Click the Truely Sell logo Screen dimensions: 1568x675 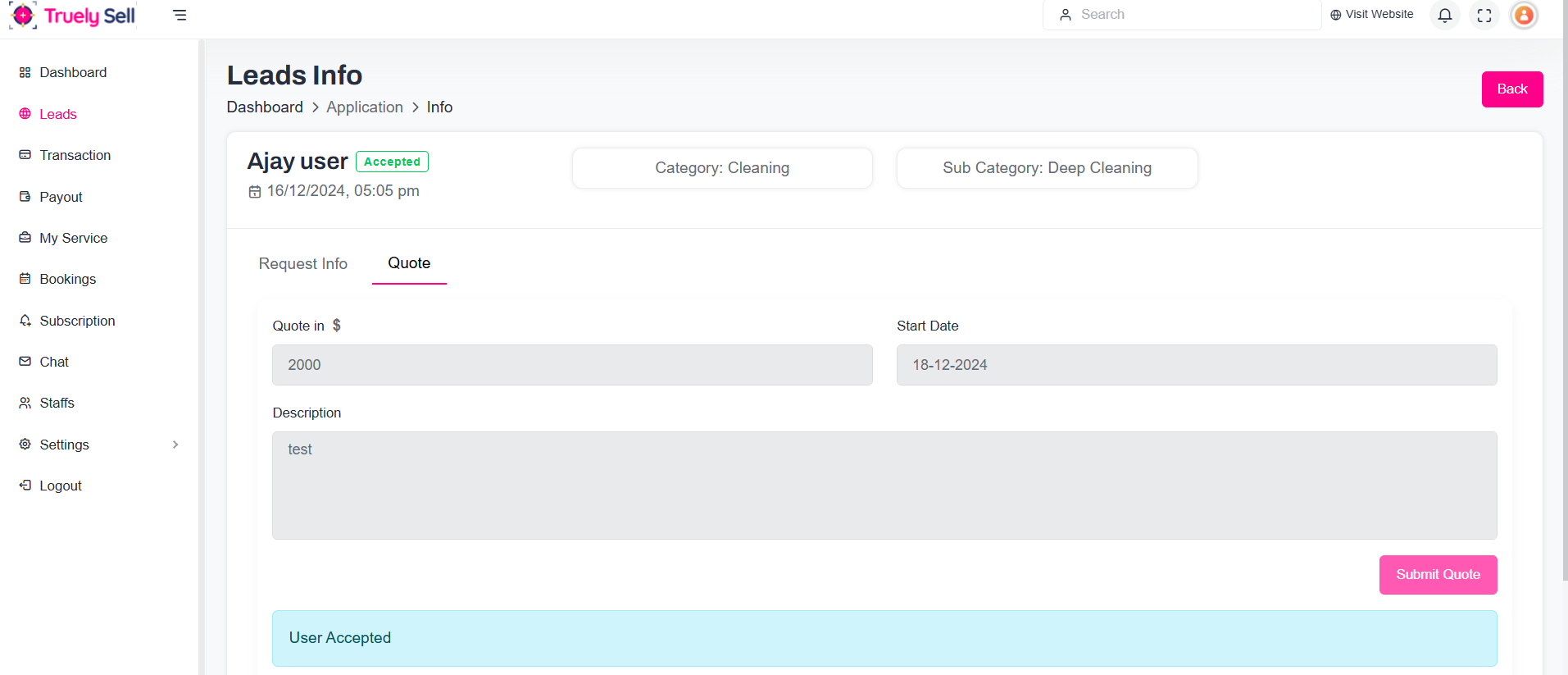click(x=72, y=16)
